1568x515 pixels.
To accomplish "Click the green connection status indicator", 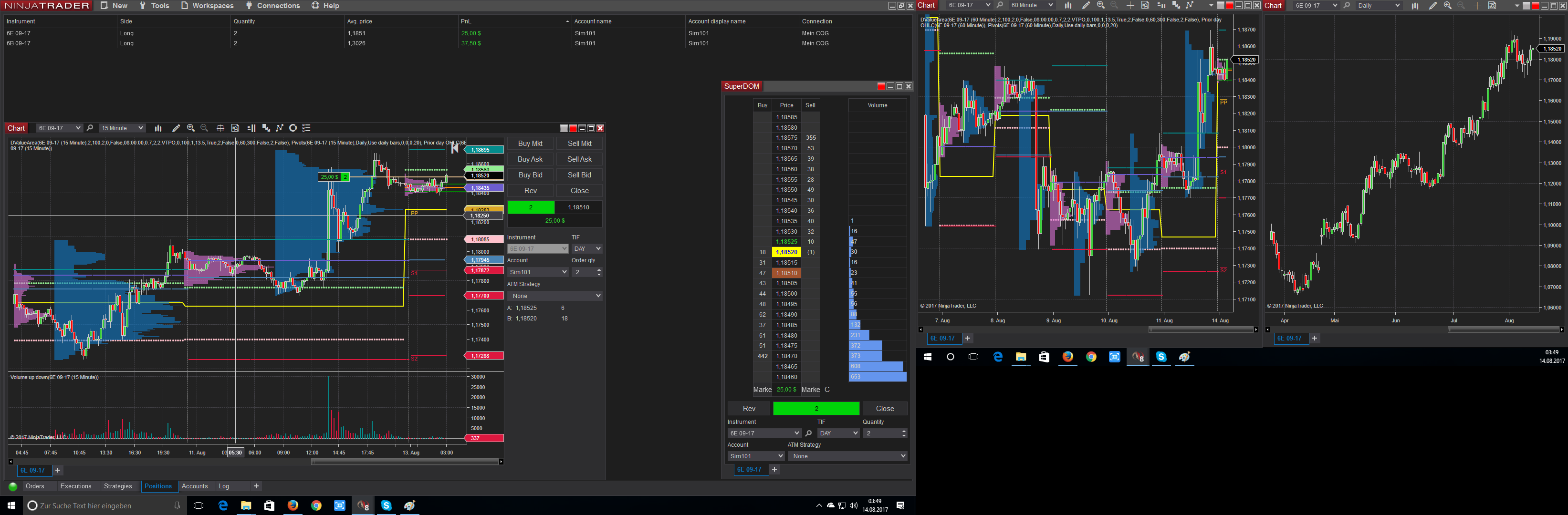I will [13, 486].
